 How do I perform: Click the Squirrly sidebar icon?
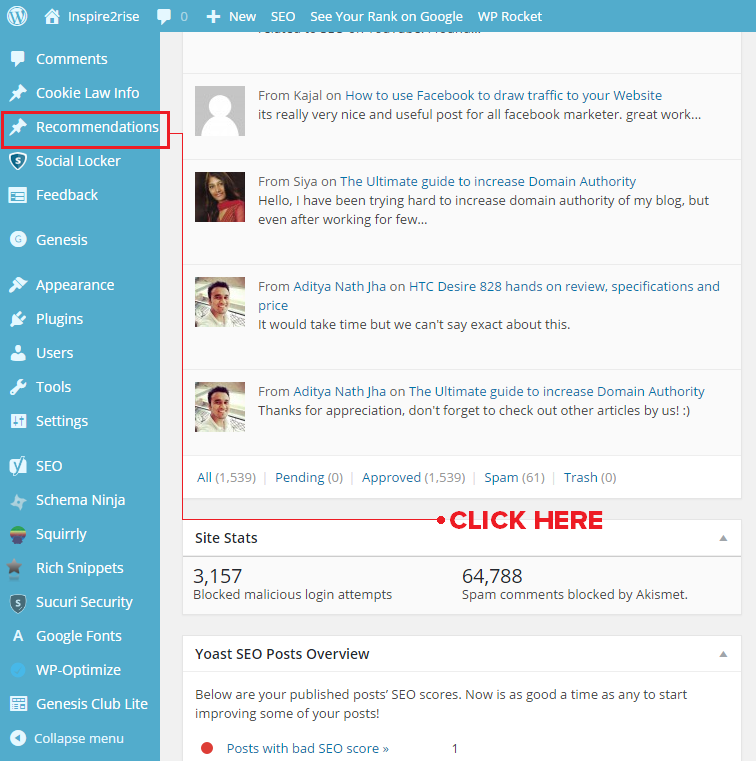(x=17, y=534)
